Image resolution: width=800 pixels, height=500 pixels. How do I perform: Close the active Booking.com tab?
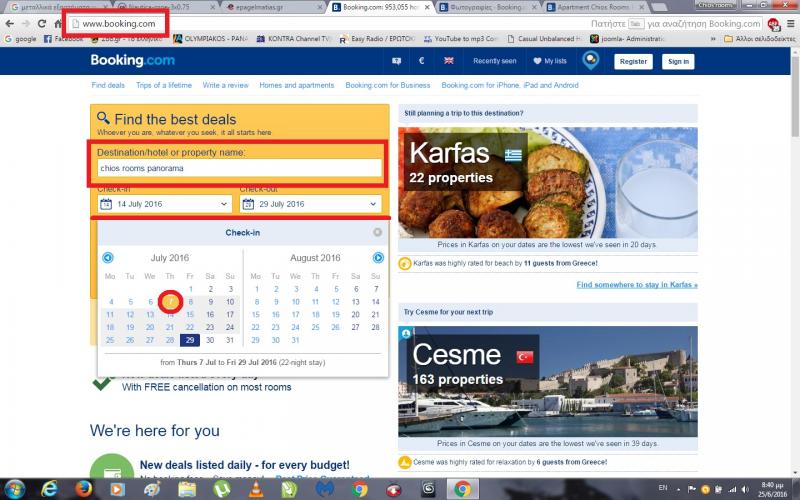428,8
